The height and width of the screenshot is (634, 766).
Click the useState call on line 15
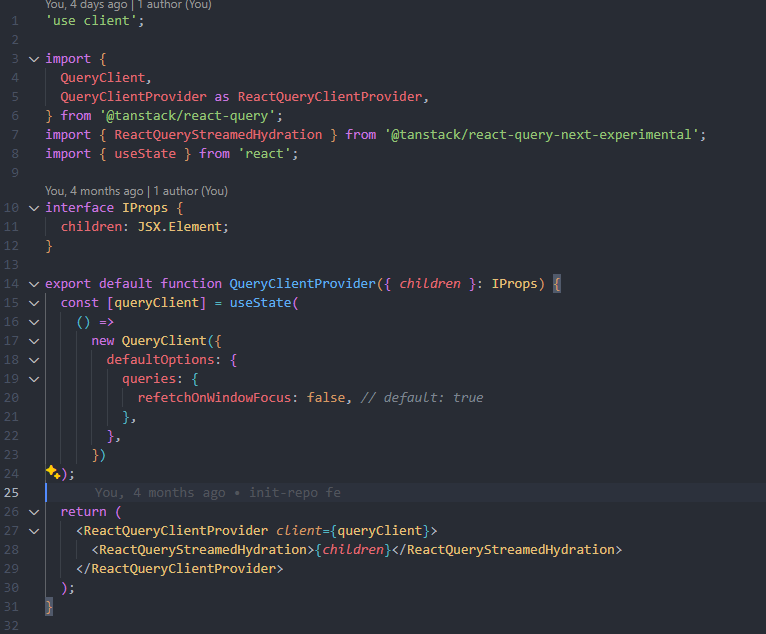[x=260, y=303]
